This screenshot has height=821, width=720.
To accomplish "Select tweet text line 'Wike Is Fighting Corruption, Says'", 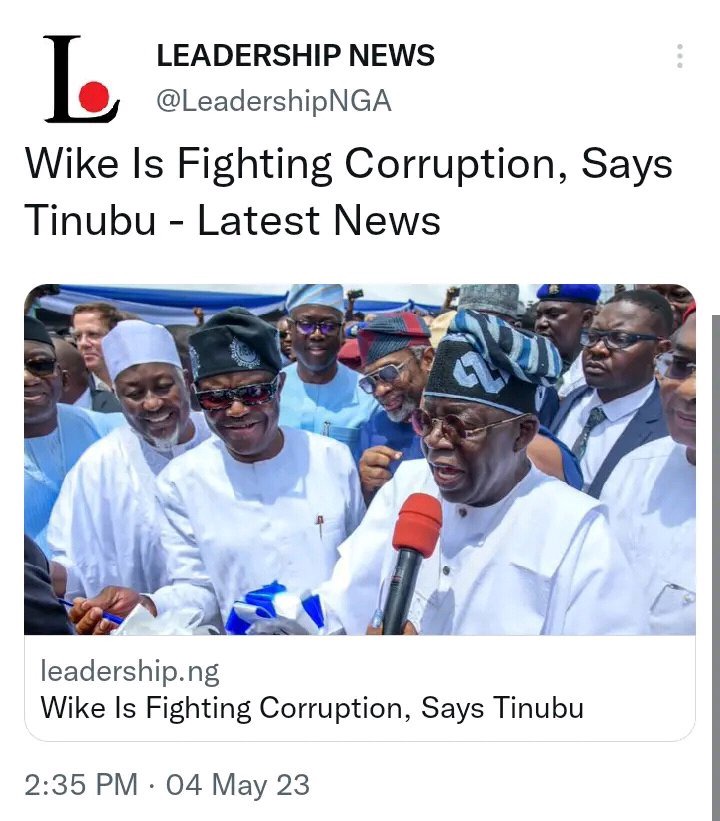I will tap(349, 164).
